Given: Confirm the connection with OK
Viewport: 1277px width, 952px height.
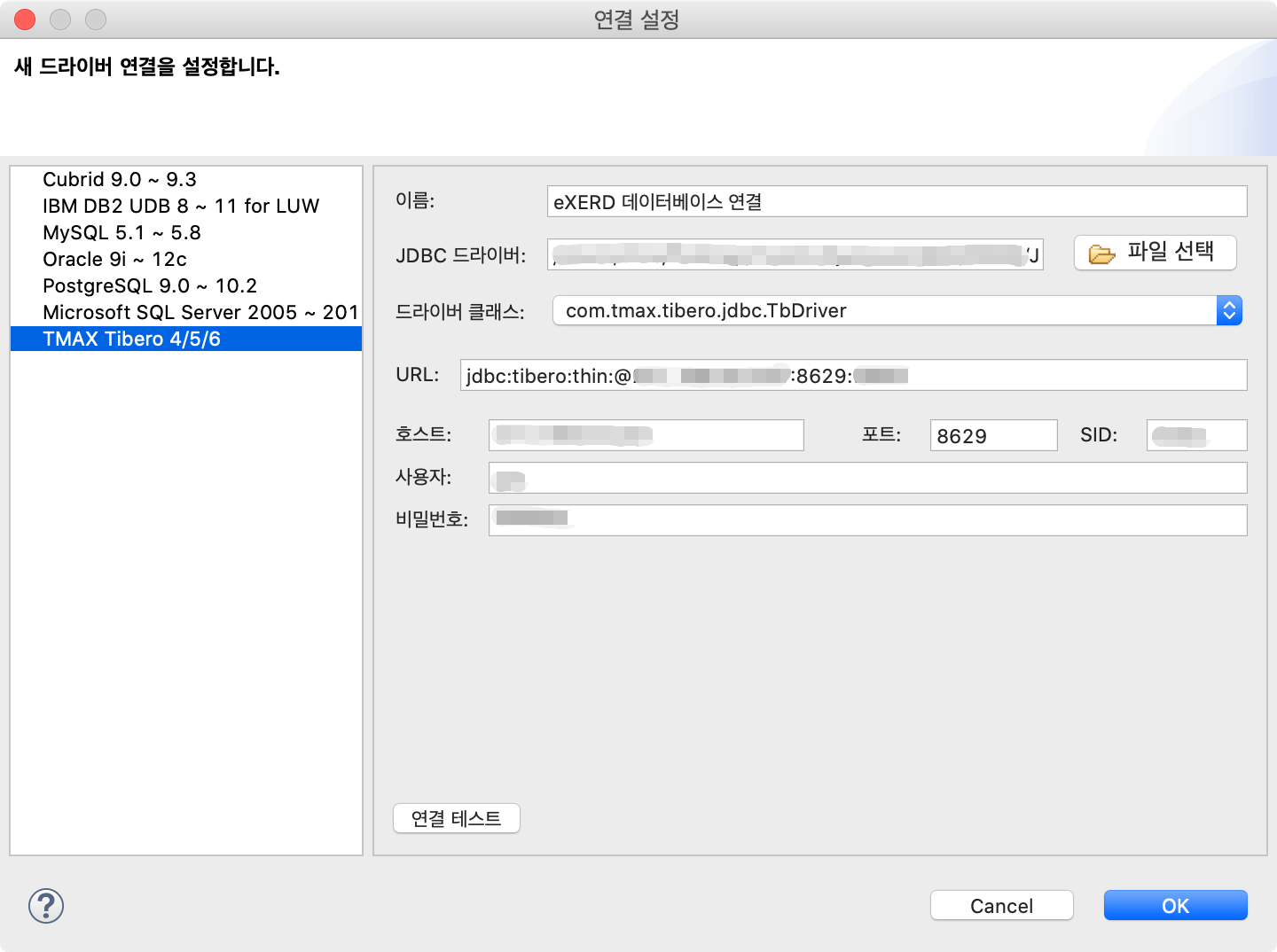Looking at the screenshot, I should coord(1176,905).
